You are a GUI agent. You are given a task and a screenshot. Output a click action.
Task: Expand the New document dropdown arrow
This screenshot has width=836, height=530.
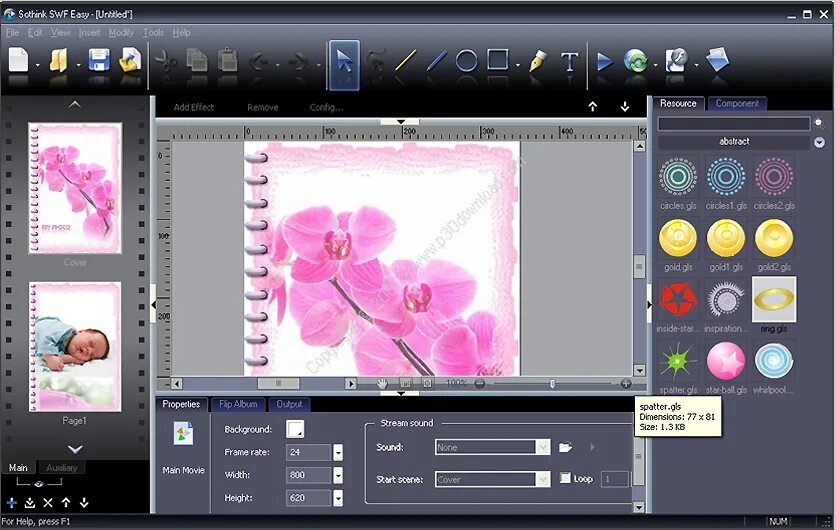click(x=37, y=65)
